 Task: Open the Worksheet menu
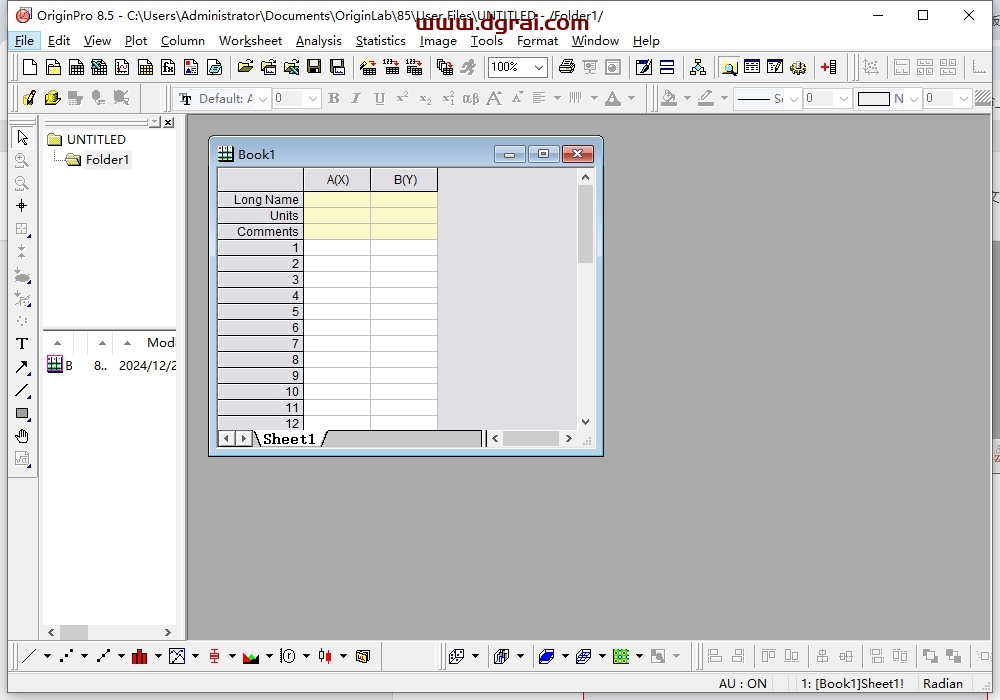[x=250, y=41]
